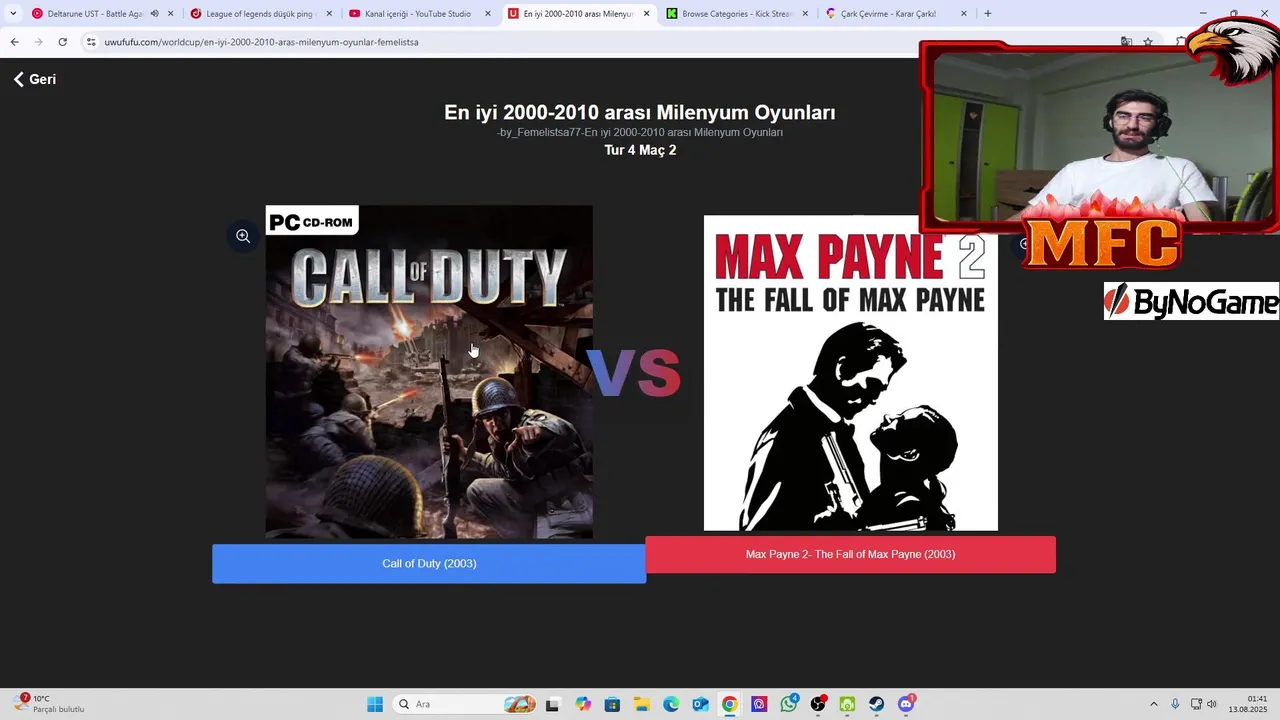Open Discord from the taskbar
1280x720 pixels.
(906, 704)
